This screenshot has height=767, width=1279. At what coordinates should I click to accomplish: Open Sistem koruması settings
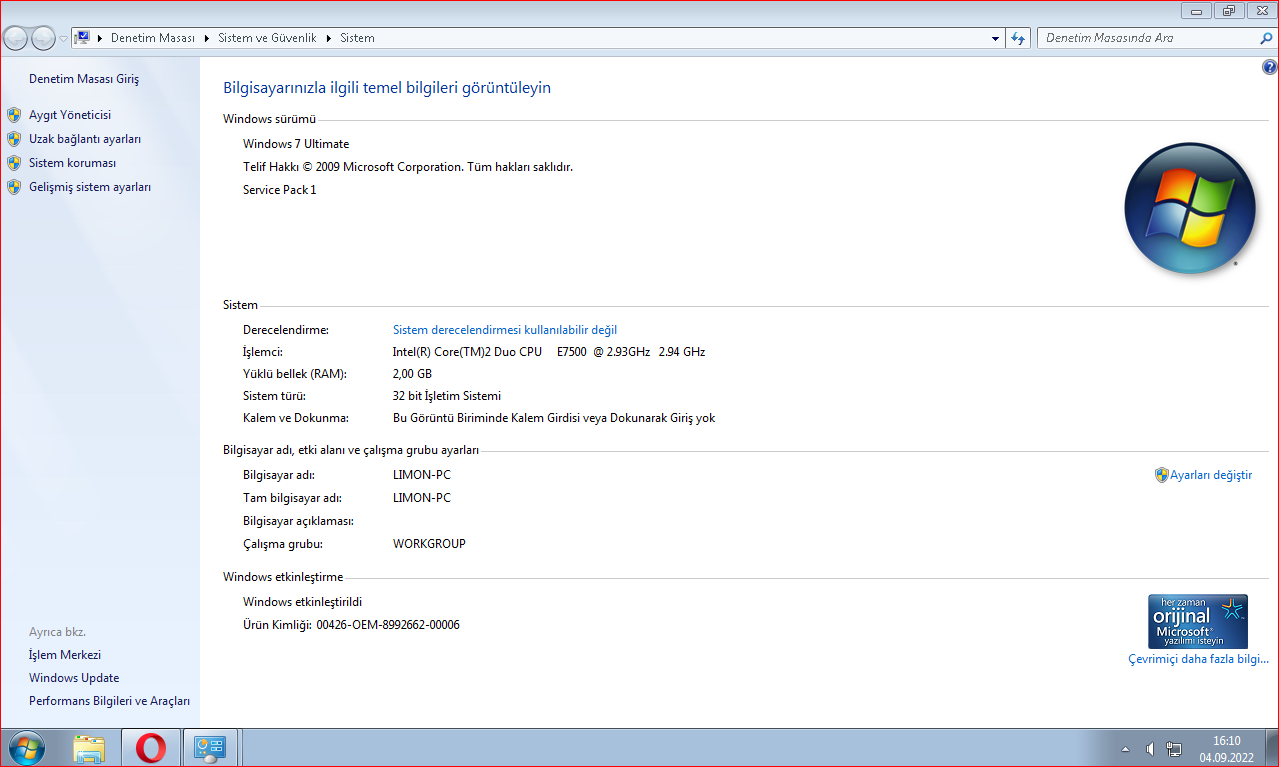(73, 163)
